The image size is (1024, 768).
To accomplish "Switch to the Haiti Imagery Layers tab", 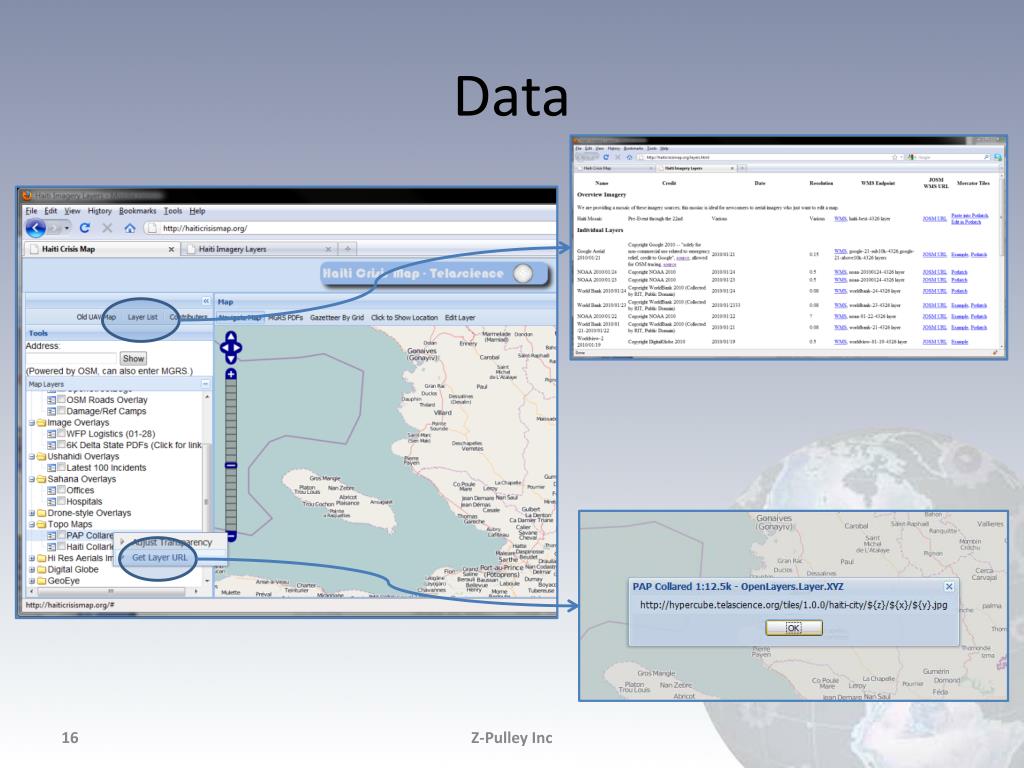I will pyautogui.click(x=259, y=249).
